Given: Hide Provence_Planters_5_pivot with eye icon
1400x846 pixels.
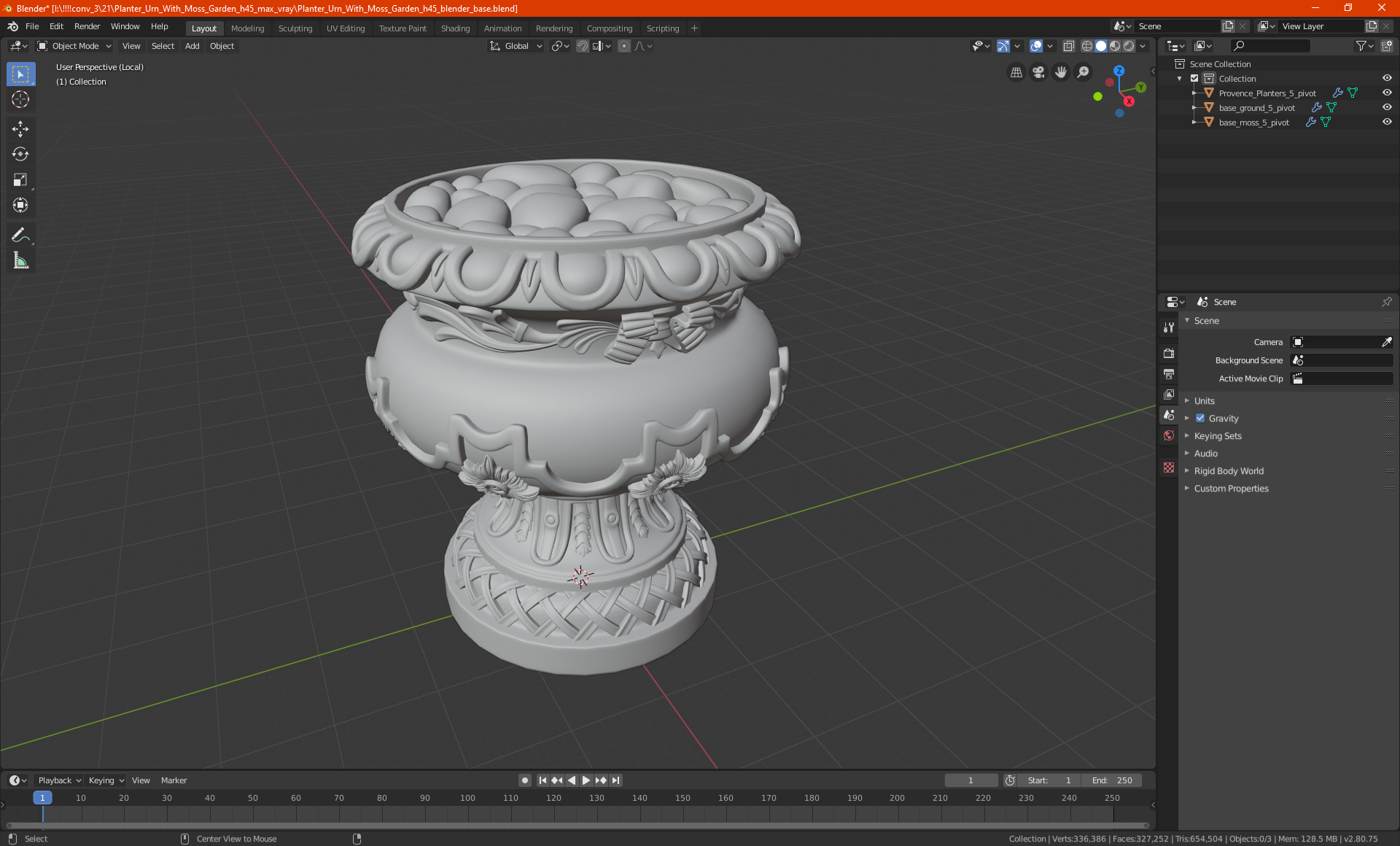Looking at the screenshot, I should pyautogui.click(x=1387, y=93).
